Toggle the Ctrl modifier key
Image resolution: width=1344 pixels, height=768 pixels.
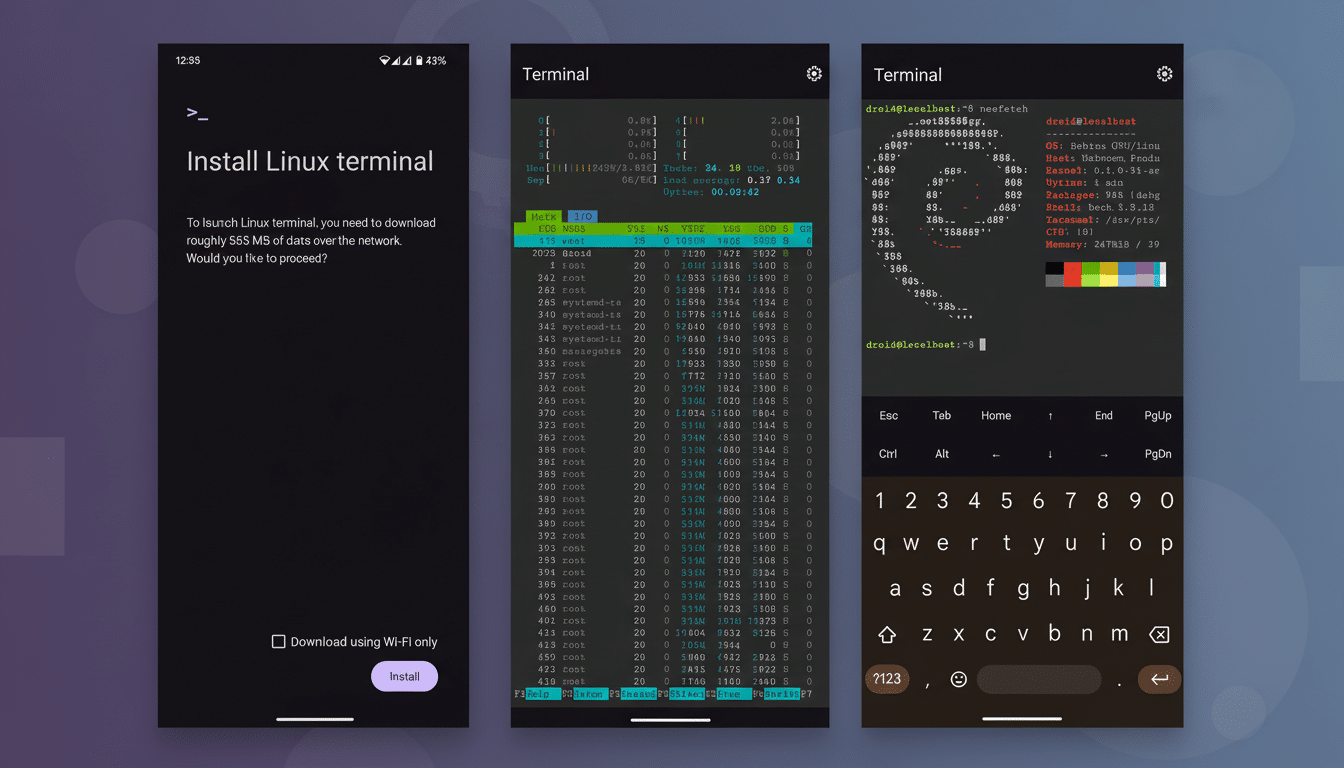click(x=888, y=454)
